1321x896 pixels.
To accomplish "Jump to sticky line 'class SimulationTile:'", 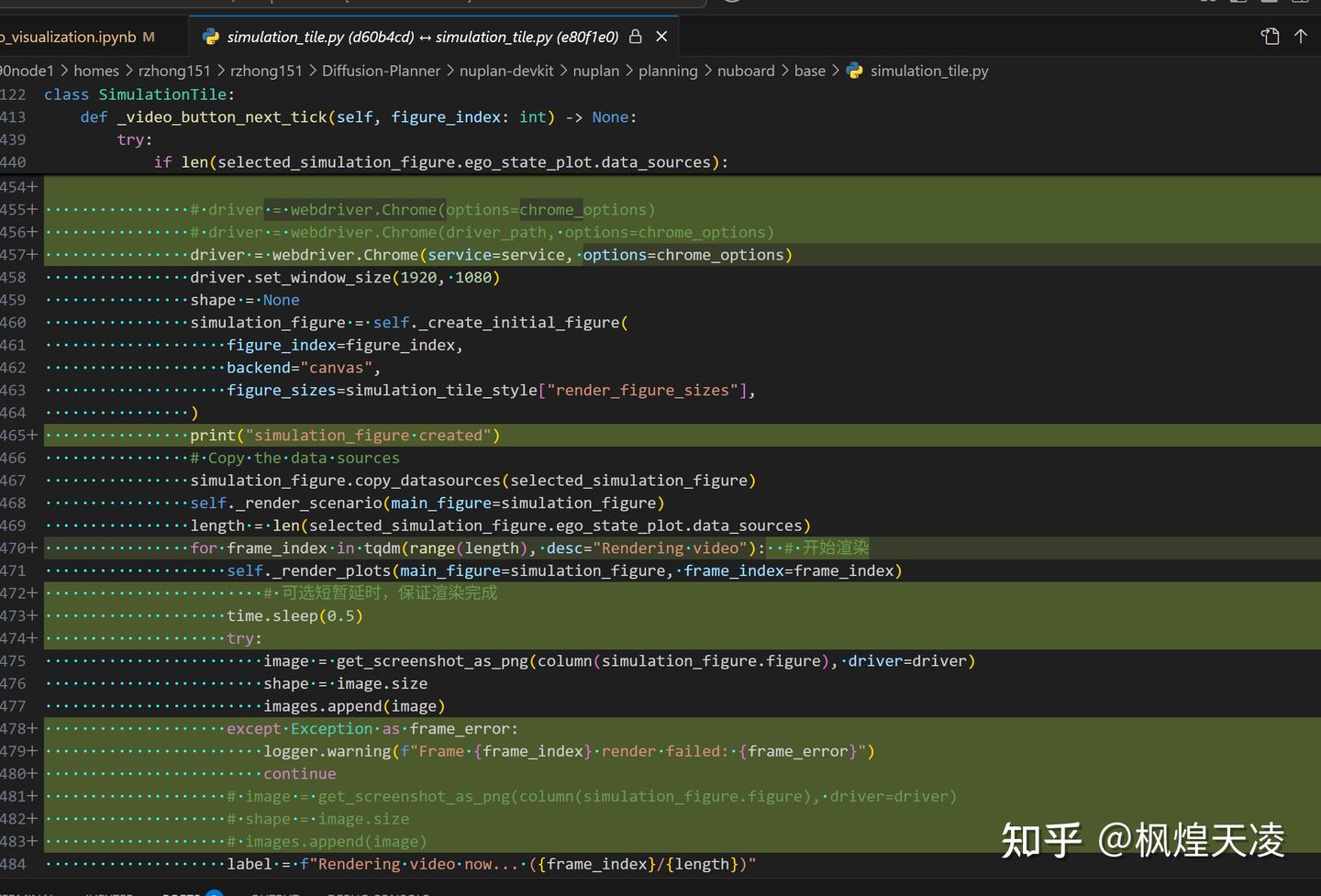I will tap(139, 94).
